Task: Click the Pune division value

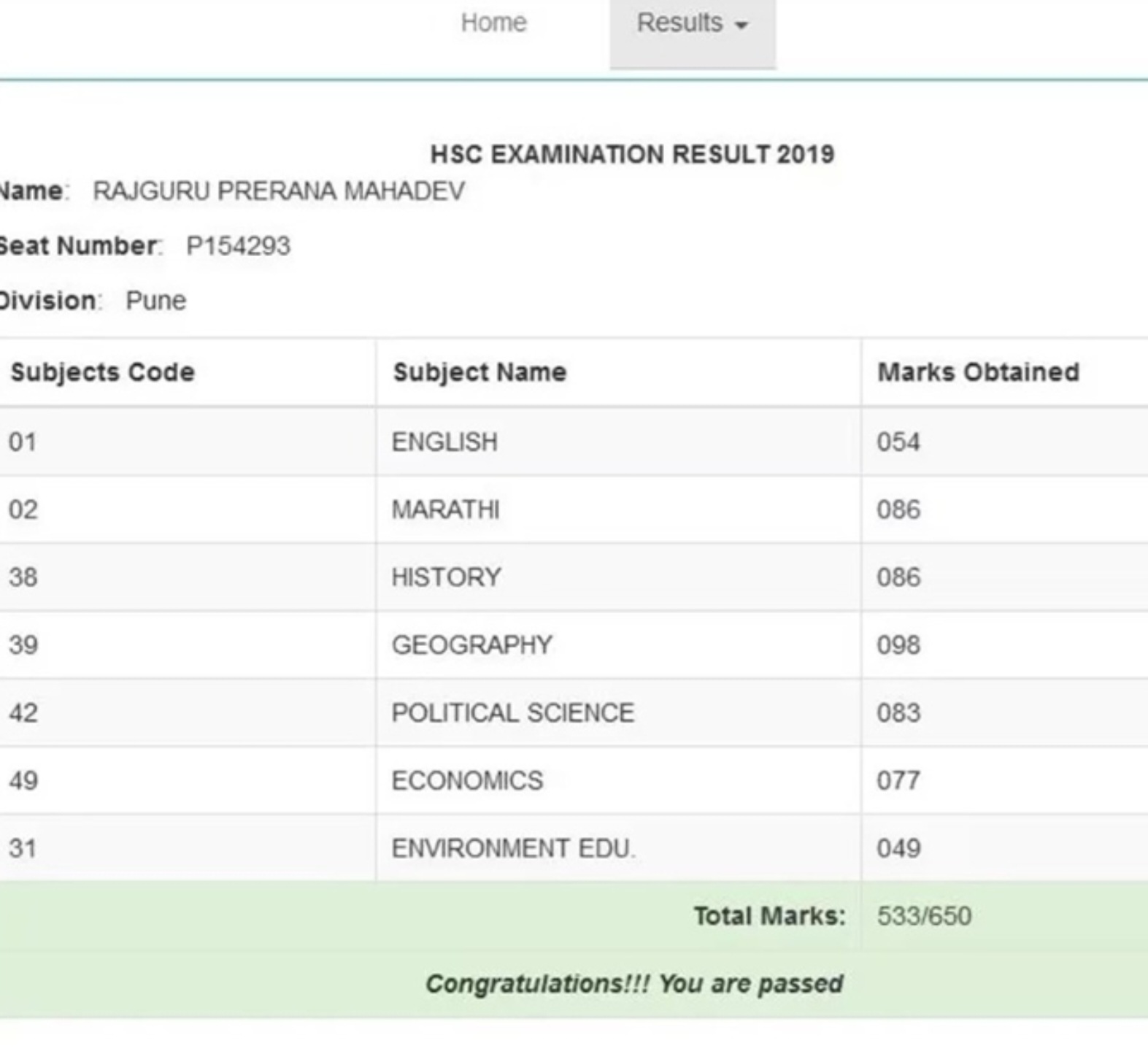Action: tap(155, 301)
